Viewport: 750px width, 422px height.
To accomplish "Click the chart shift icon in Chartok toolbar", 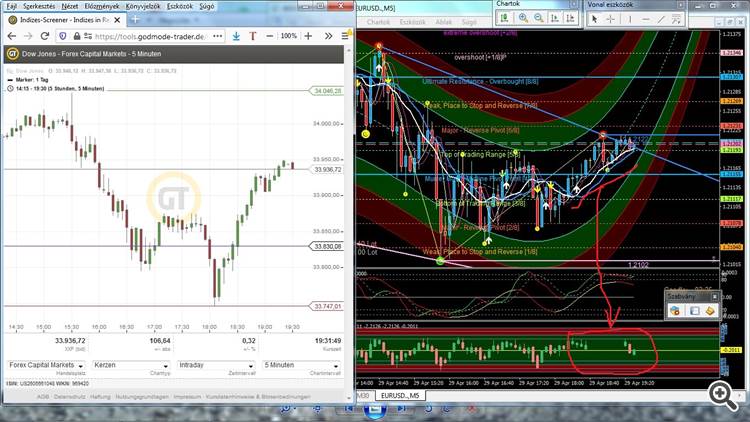I will [x=570, y=18].
